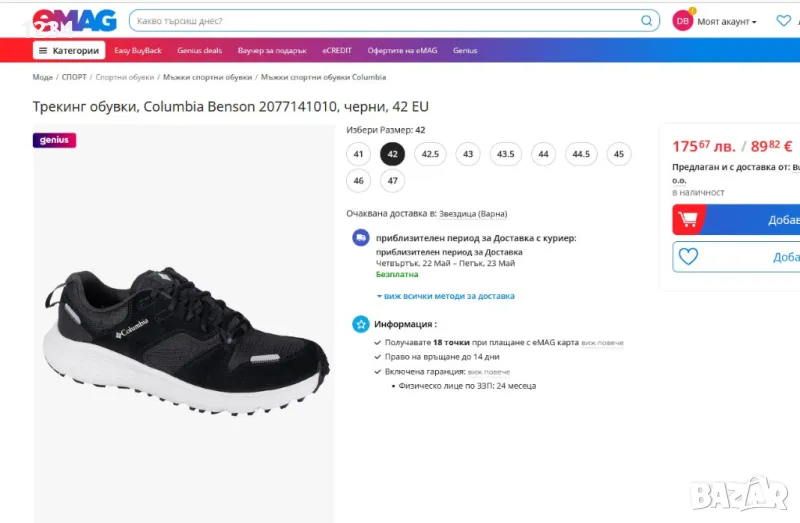Click the Genius badge above the product image
This screenshot has width=800, height=523.
click(x=54, y=140)
